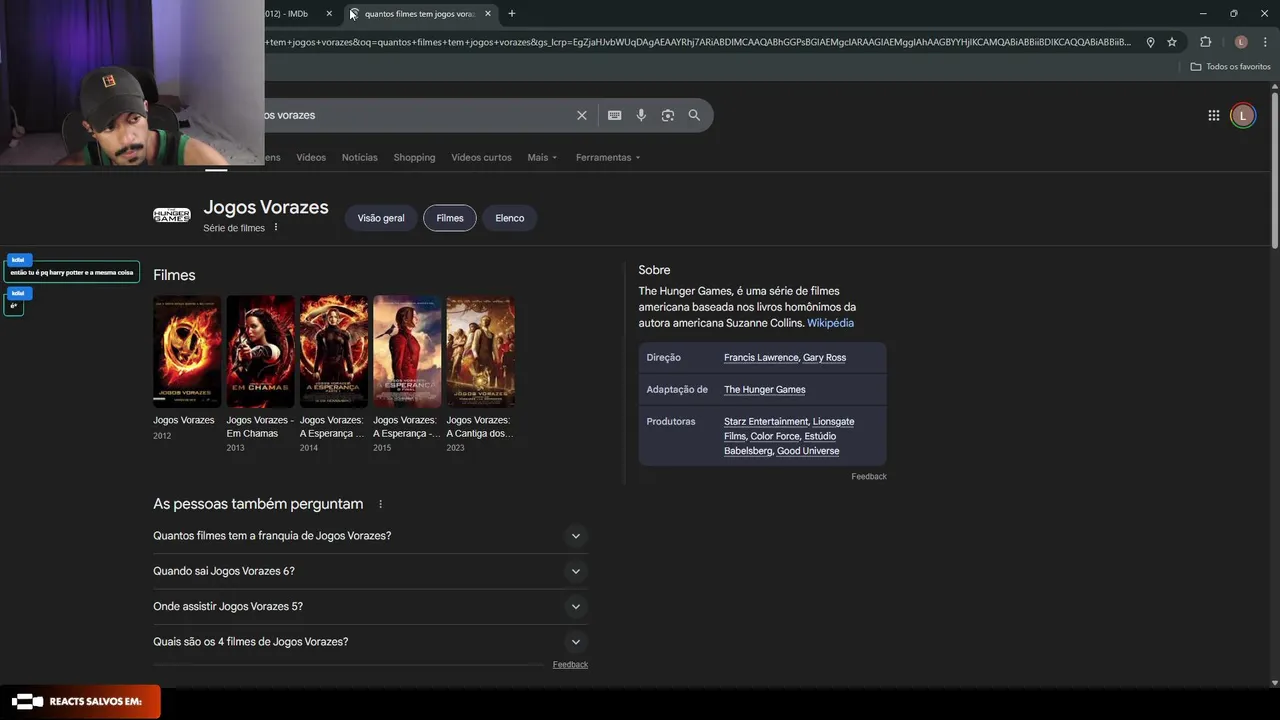Click Feedback under people also ask
The image size is (1280, 720).
(x=570, y=664)
